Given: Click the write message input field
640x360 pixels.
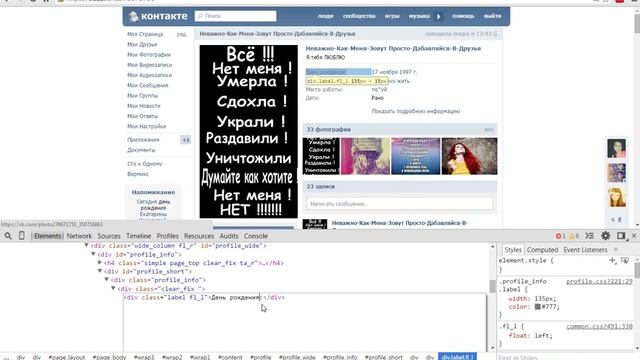Looking at the screenshot, I should click(x=400, y=204).
